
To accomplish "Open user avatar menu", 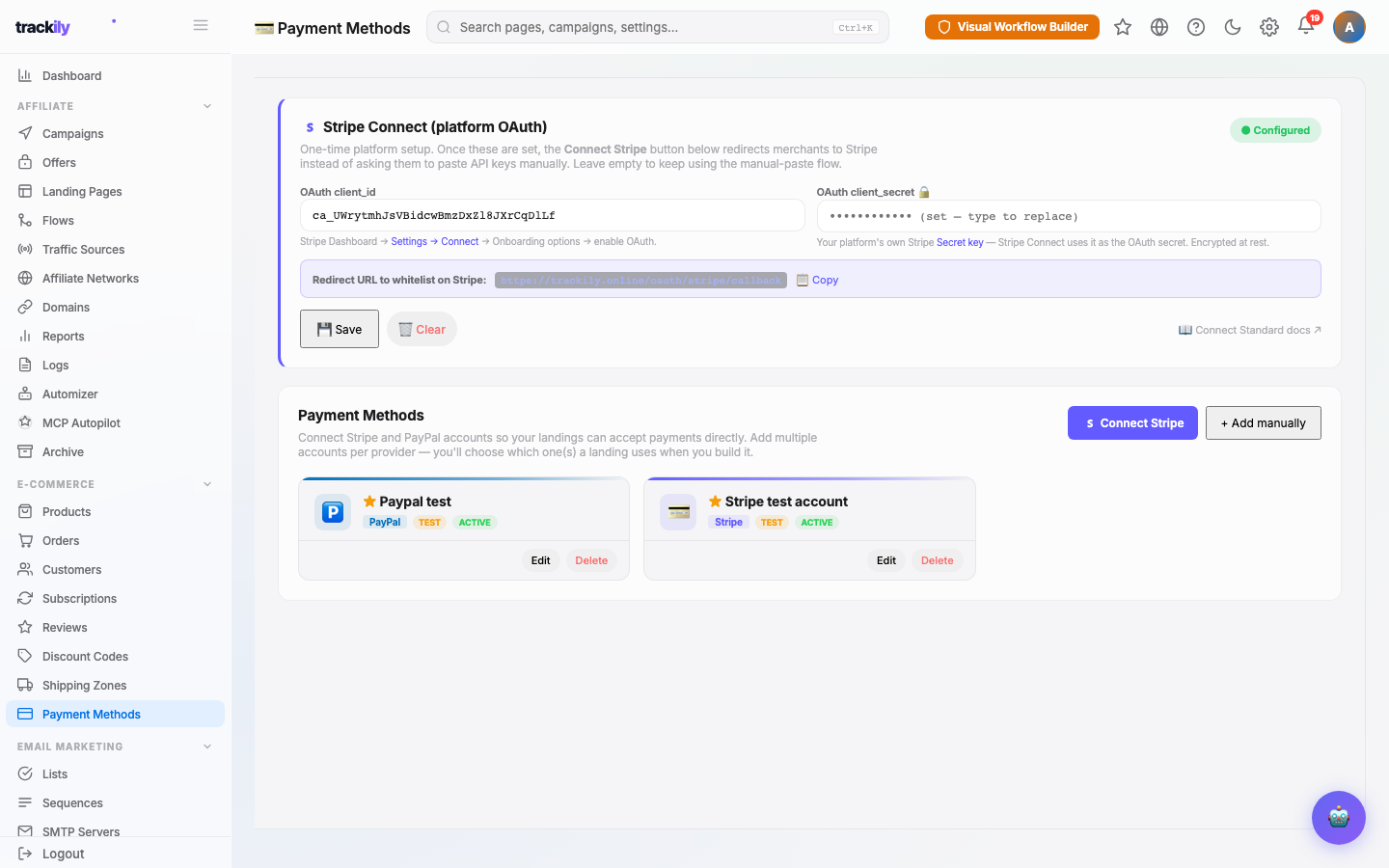I will pyautogui.click(x=1349, y=27).
